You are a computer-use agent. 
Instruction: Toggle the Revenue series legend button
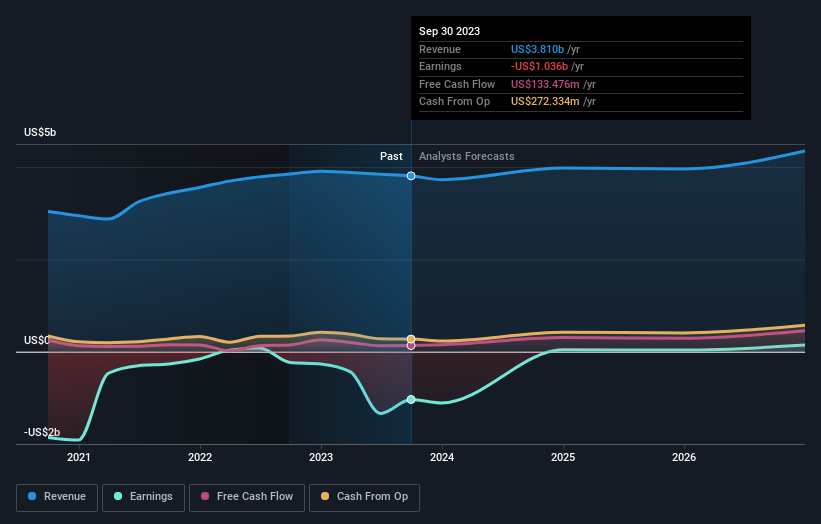[x=57, y=497]
